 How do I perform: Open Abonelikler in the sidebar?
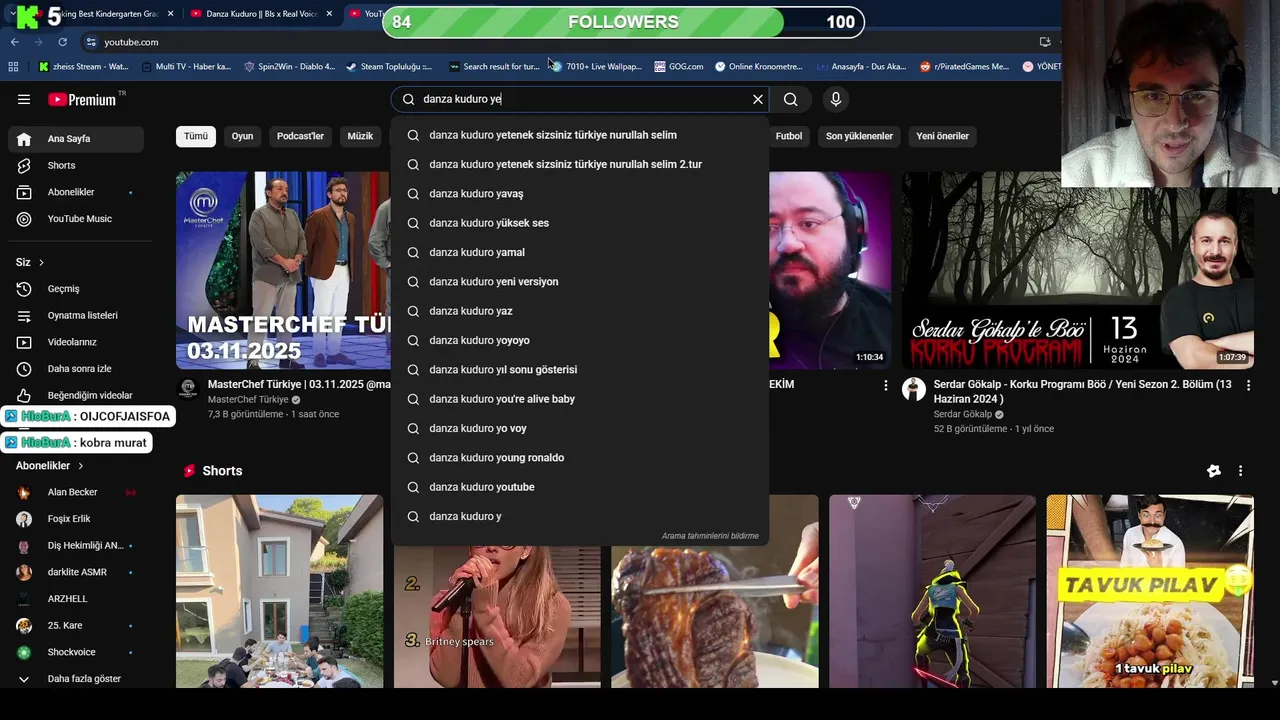coord(76,192)
